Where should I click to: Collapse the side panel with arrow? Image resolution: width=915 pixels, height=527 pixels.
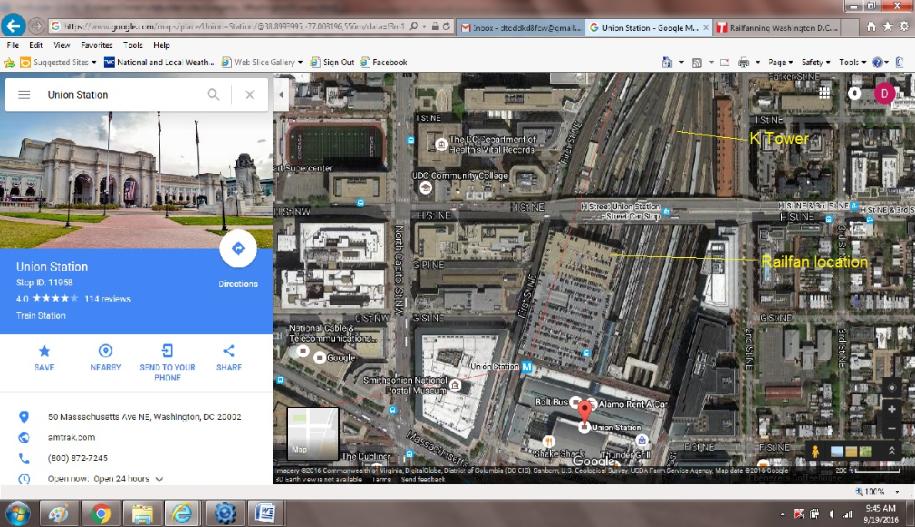pos(280,95)
